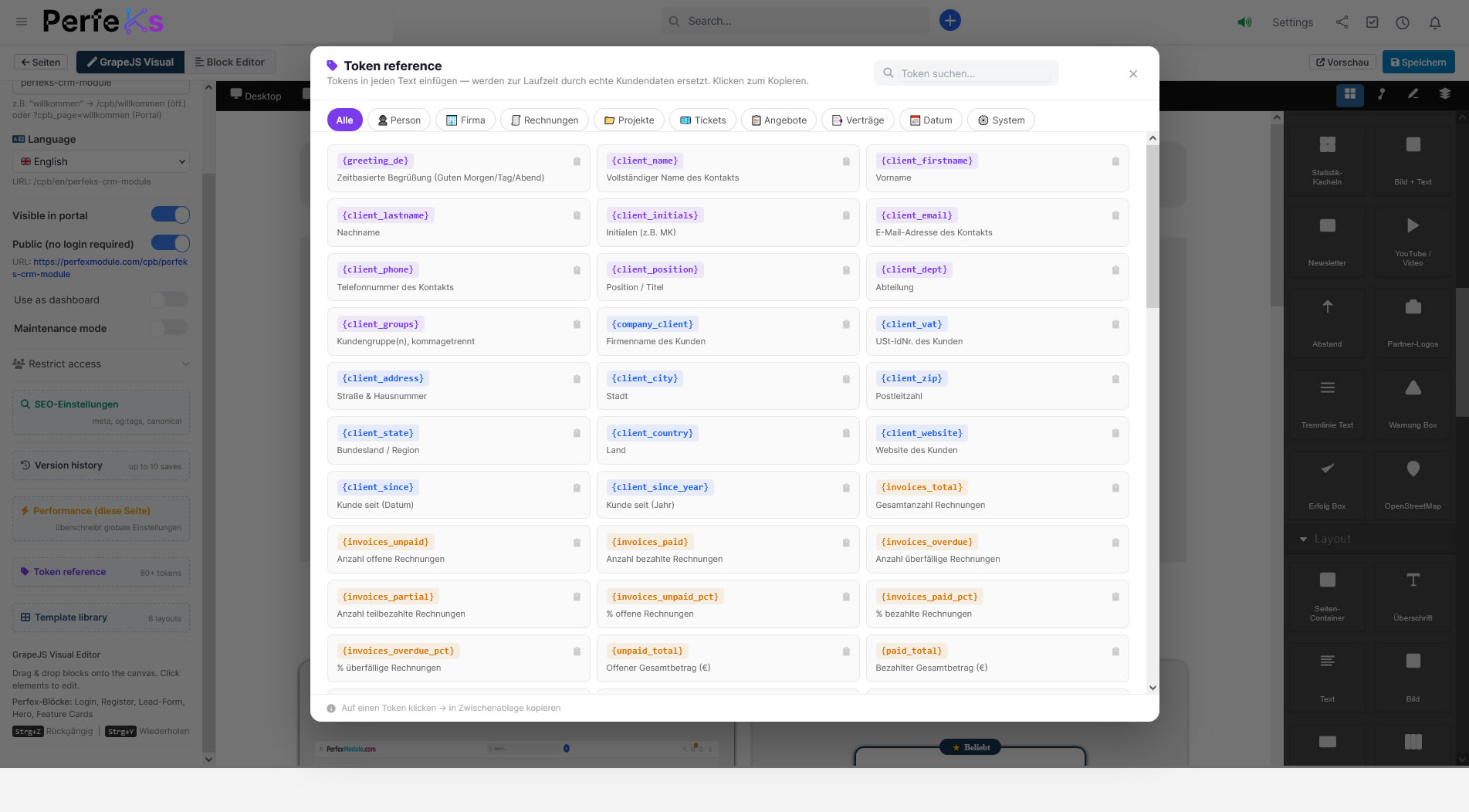Copy the {invoices_total} token via clipboard icon
This screenshot has width=1469, height=812.
coord(1115,488)
